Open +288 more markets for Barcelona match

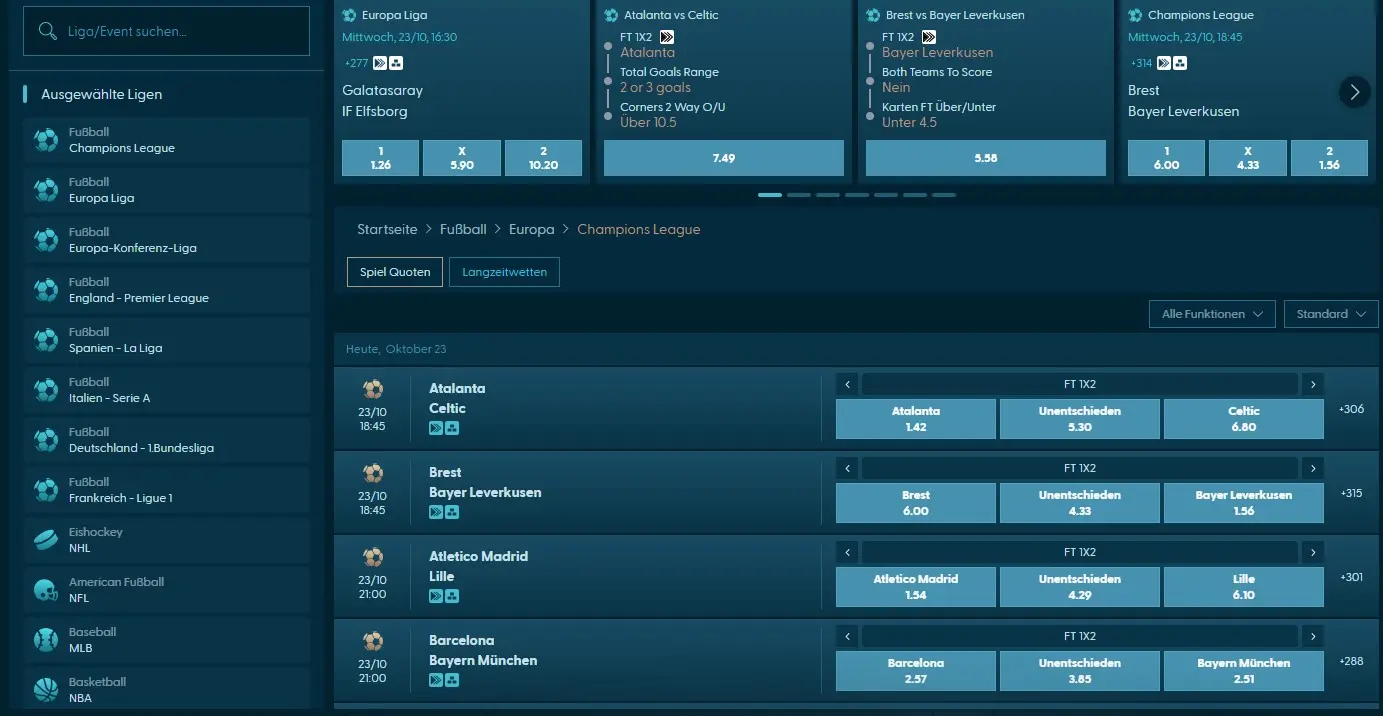[x=1351, y=661]
